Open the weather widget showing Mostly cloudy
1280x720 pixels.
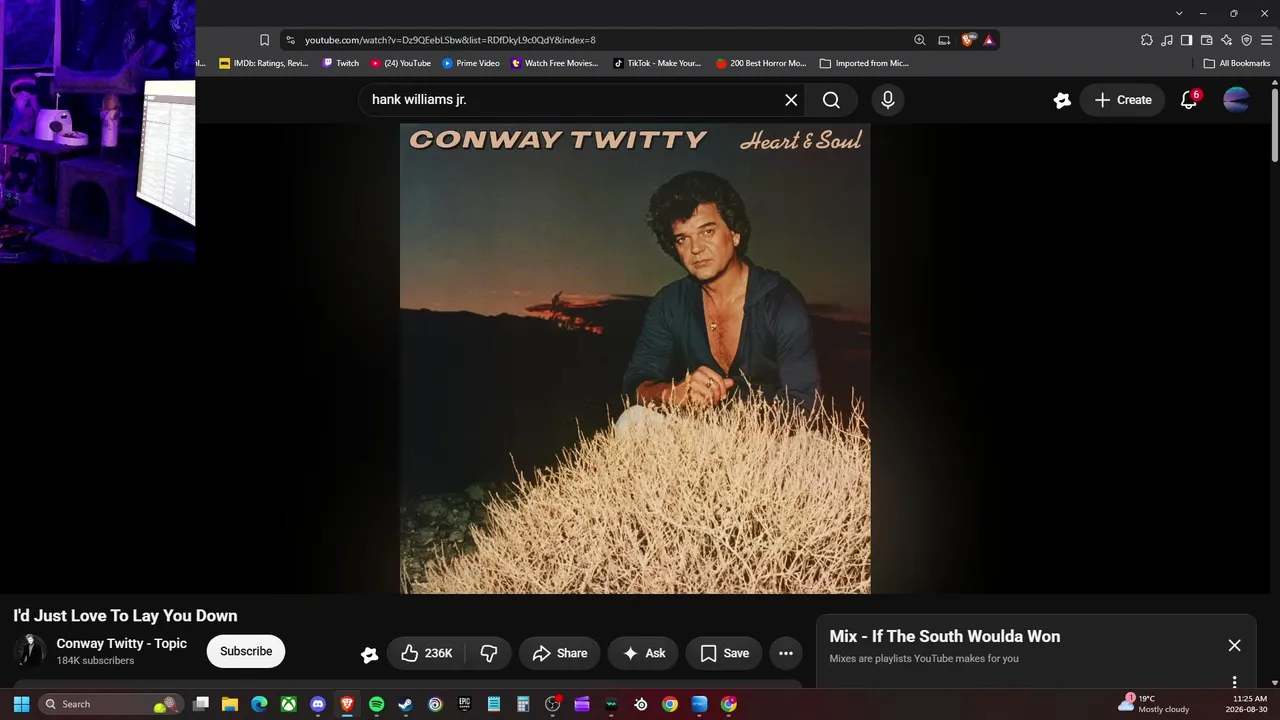(x=1154, y=704)
